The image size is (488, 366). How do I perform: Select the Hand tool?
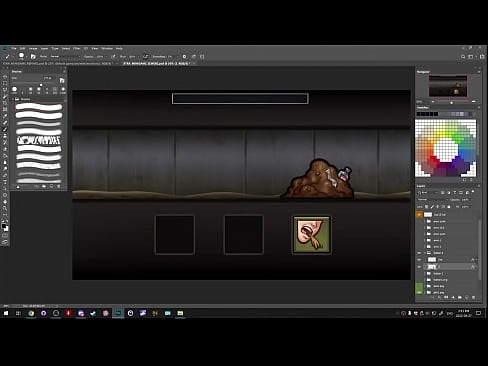click(x=5, y=202)
